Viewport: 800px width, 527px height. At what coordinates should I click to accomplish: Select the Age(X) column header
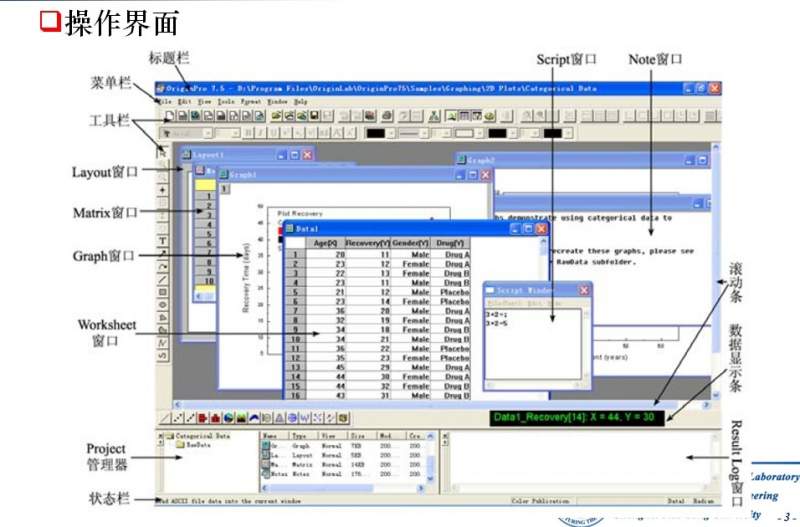click(x=325, y=243)
